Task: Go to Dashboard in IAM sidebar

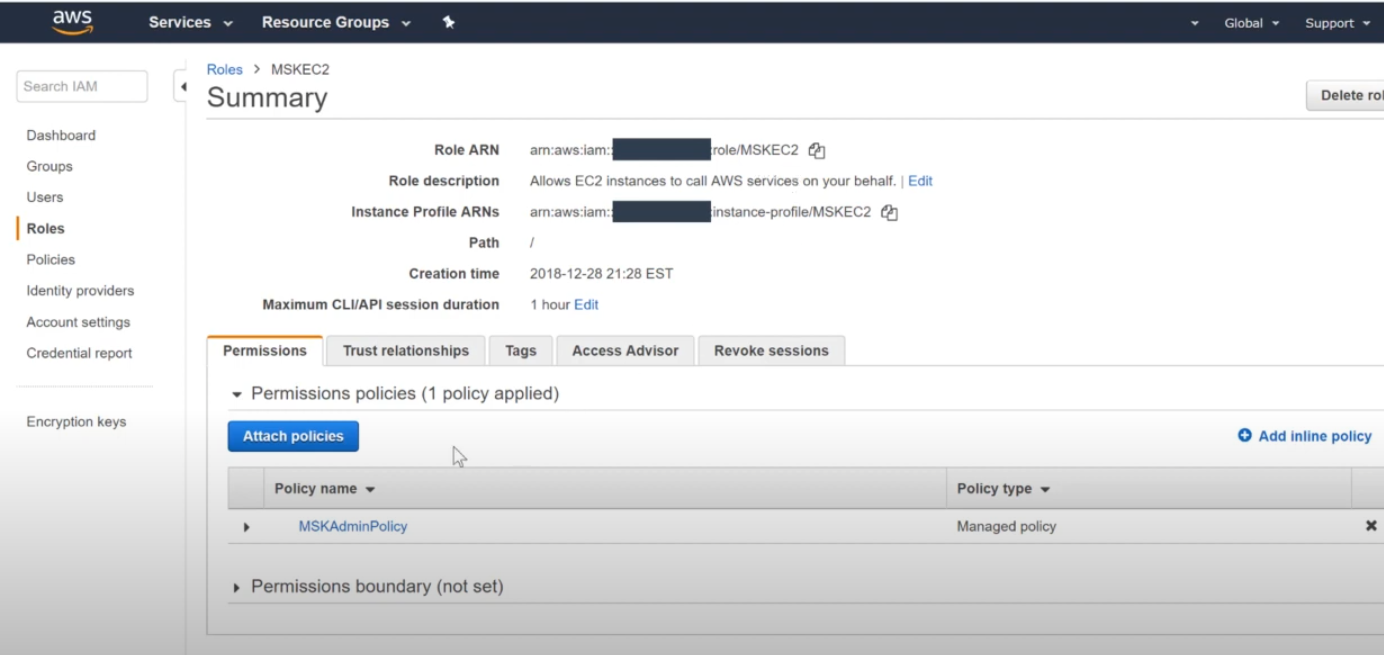Action: pos(61,135)
